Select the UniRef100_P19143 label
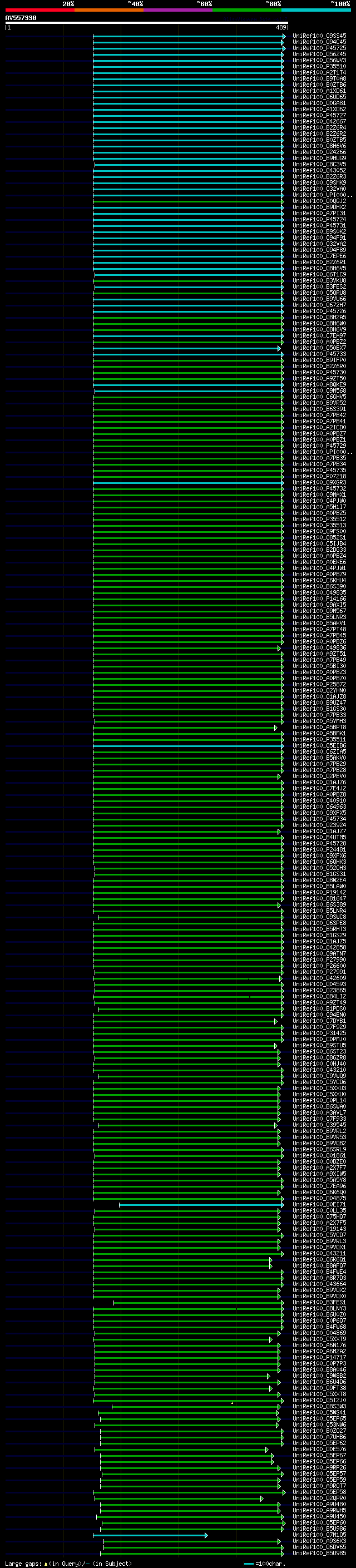Screen dimensions: 356x1568 319,1229
